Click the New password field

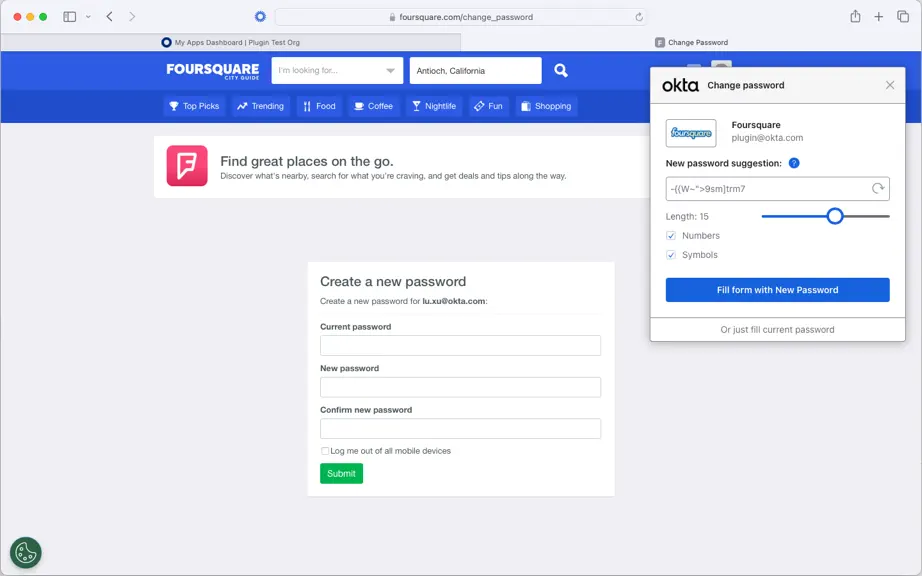pyautogui.click(x=460, y=387)
